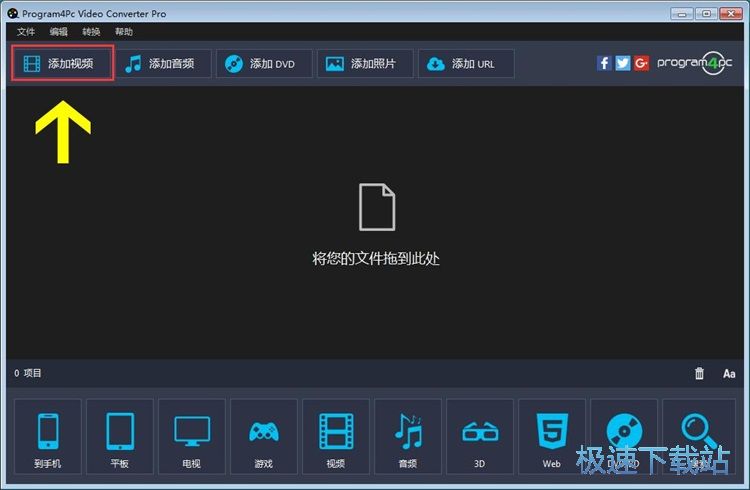Click the Aa font/rename icon
This screenshot has width=750, height=490.
tap(729, 374)
